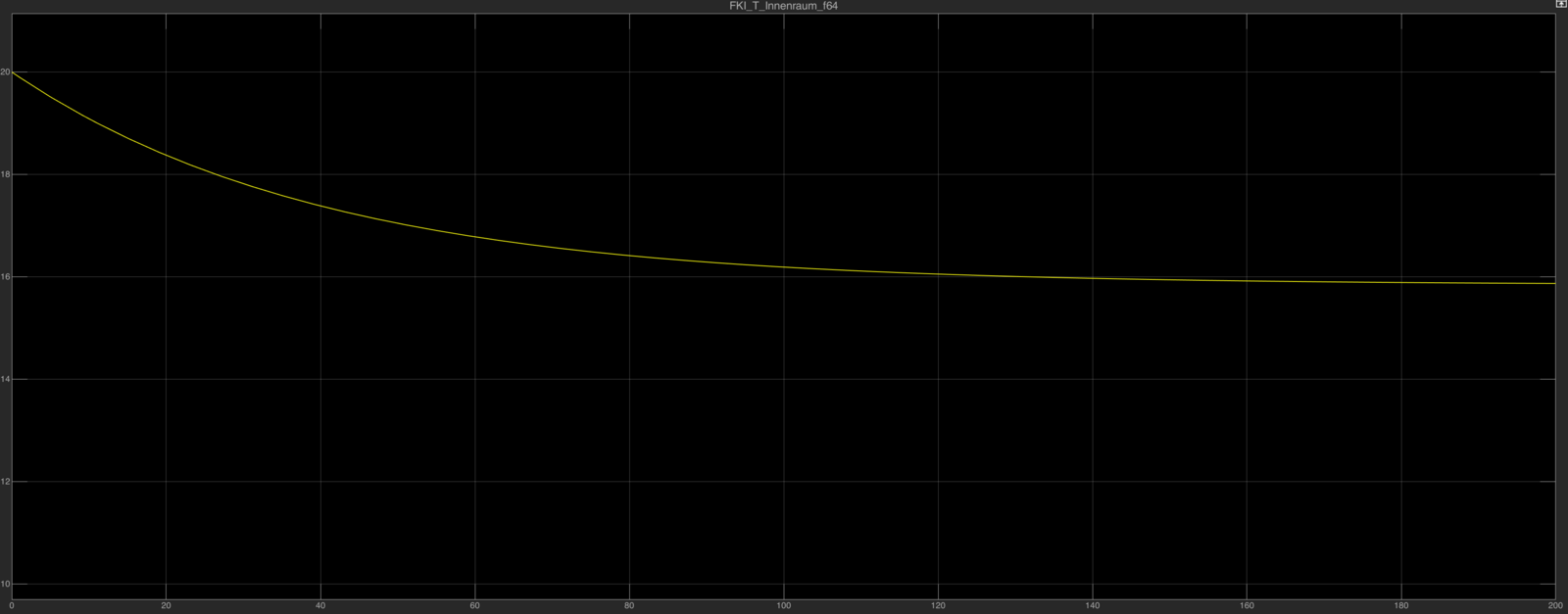Click the yellow curve's starting point at 20
The image size is (1568, 614).
click(13, 72)
